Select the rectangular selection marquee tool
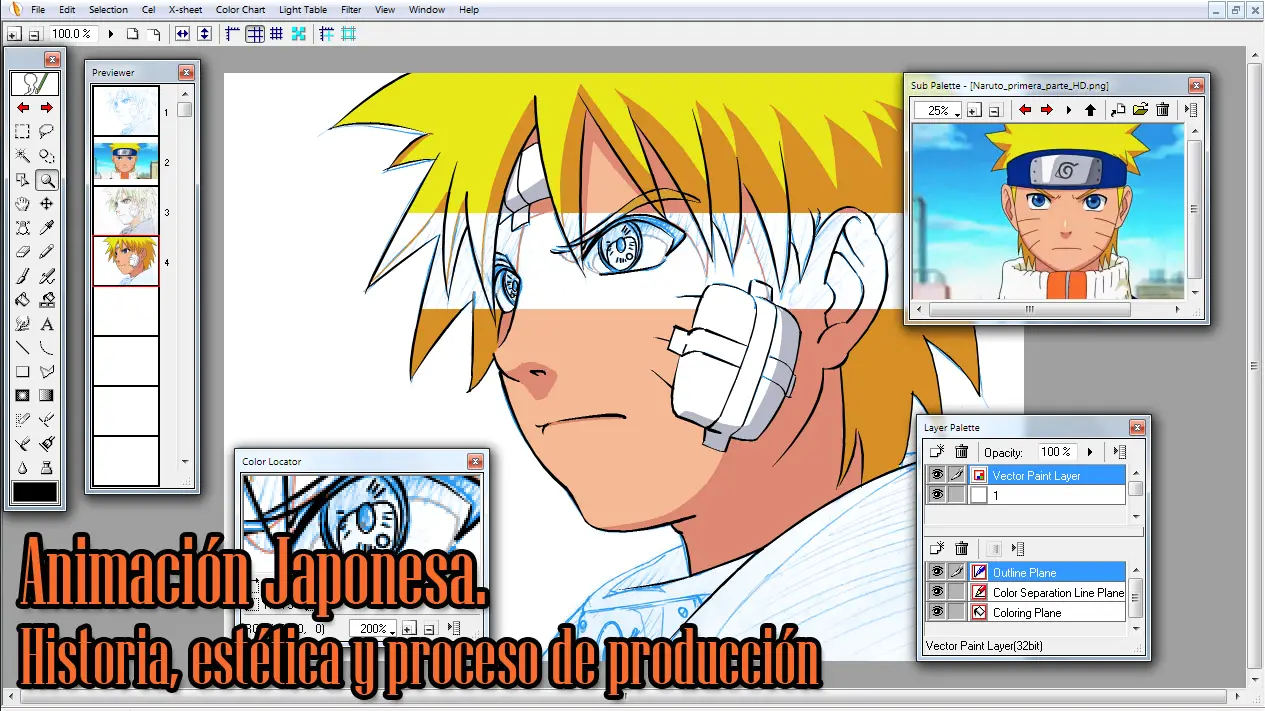The width and height of the screenshot is (1265, 711). (22, 131)
